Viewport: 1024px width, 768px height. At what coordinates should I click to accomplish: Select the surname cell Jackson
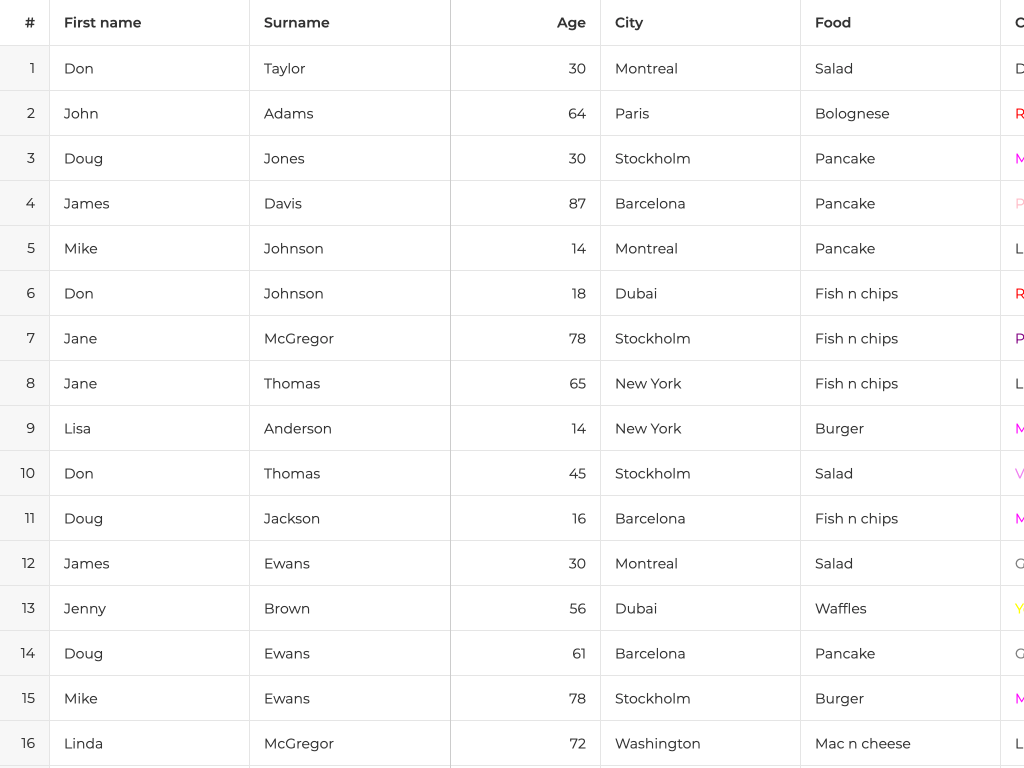(292, 518)
